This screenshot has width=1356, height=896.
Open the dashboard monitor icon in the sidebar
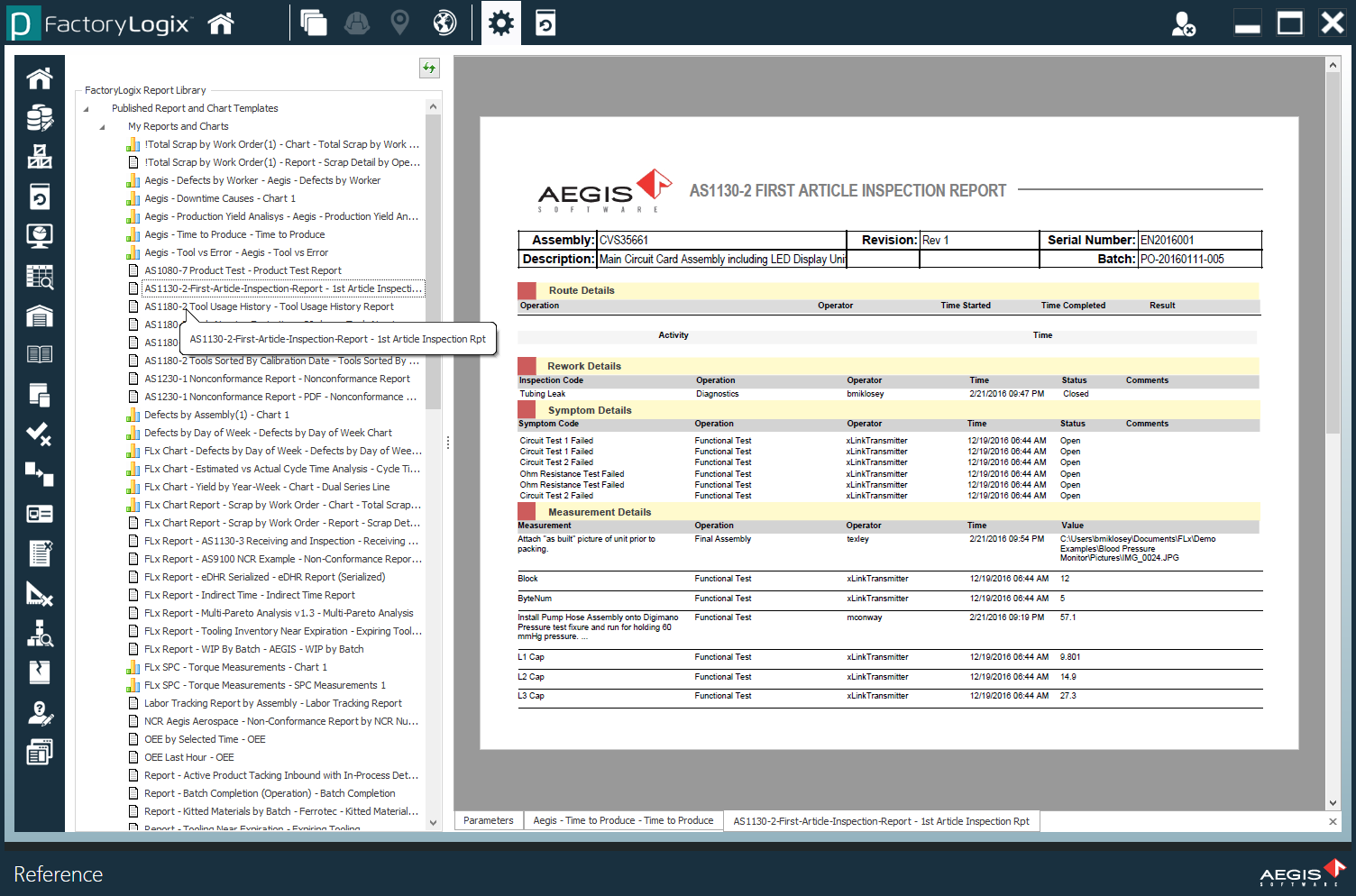(x=39, y=235)
